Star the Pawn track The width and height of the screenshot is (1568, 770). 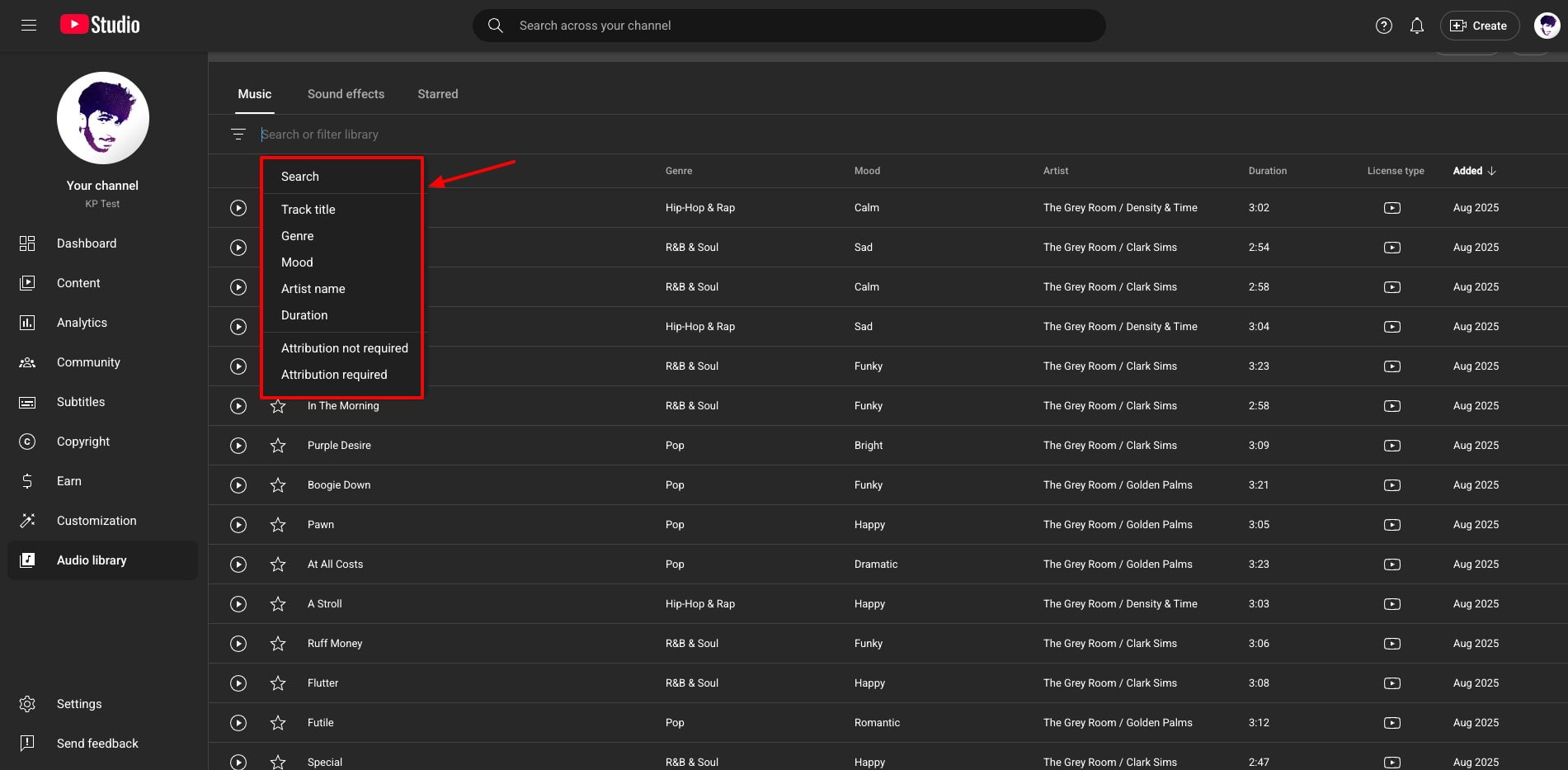click(278, 525)
